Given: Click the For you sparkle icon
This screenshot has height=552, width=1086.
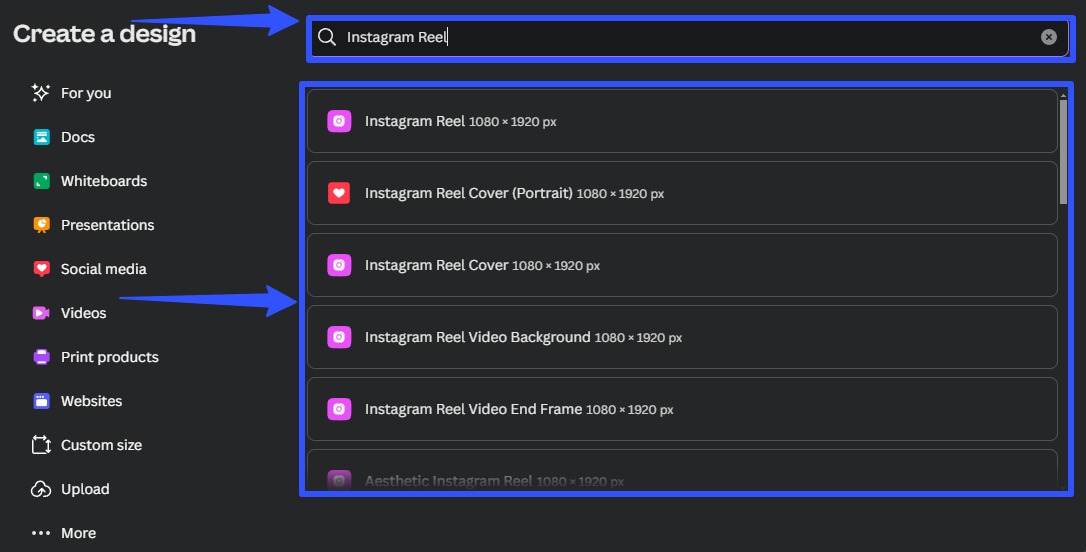Looking at the screenshot, I should pyautogui.click(x=41, y=93).
